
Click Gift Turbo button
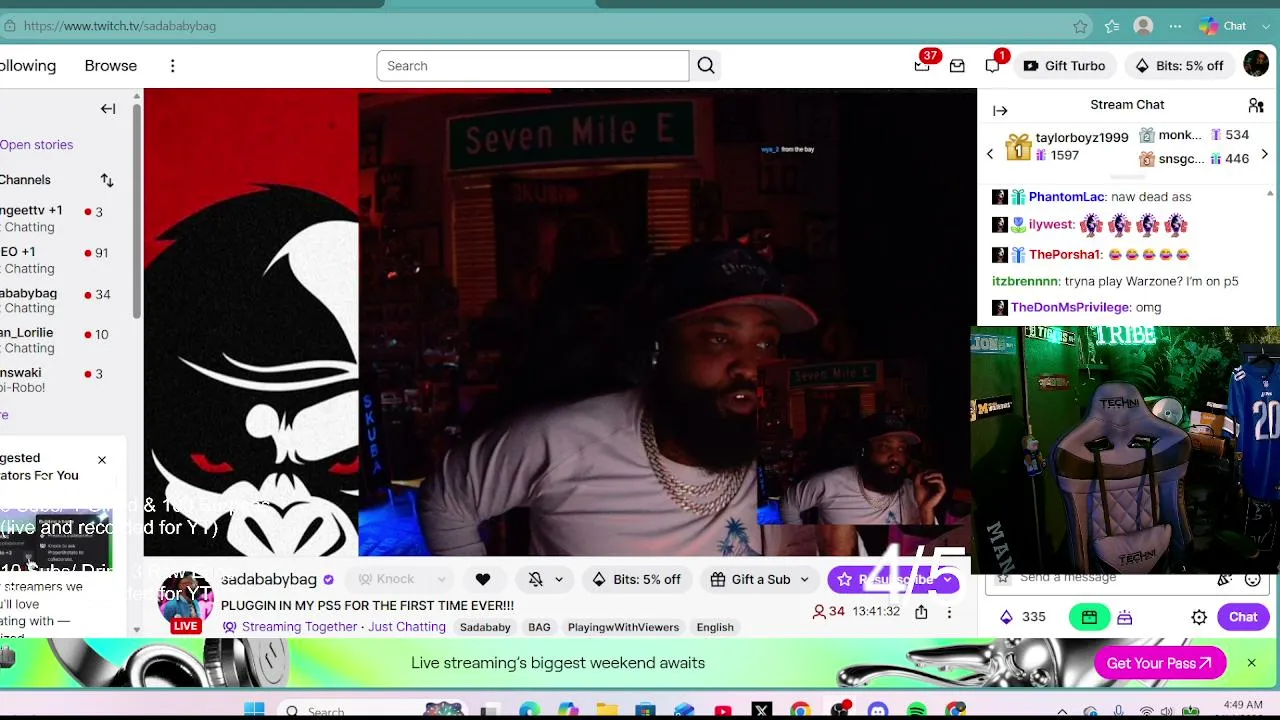[x=1064, y=66]
